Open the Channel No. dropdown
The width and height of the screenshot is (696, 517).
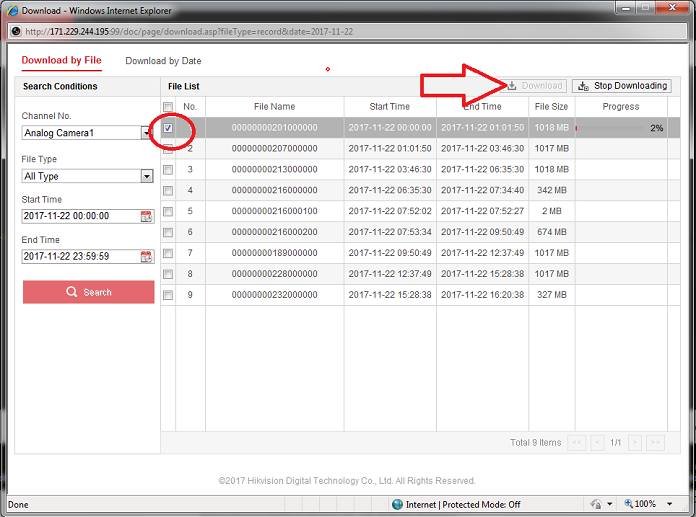coord(146,133)
